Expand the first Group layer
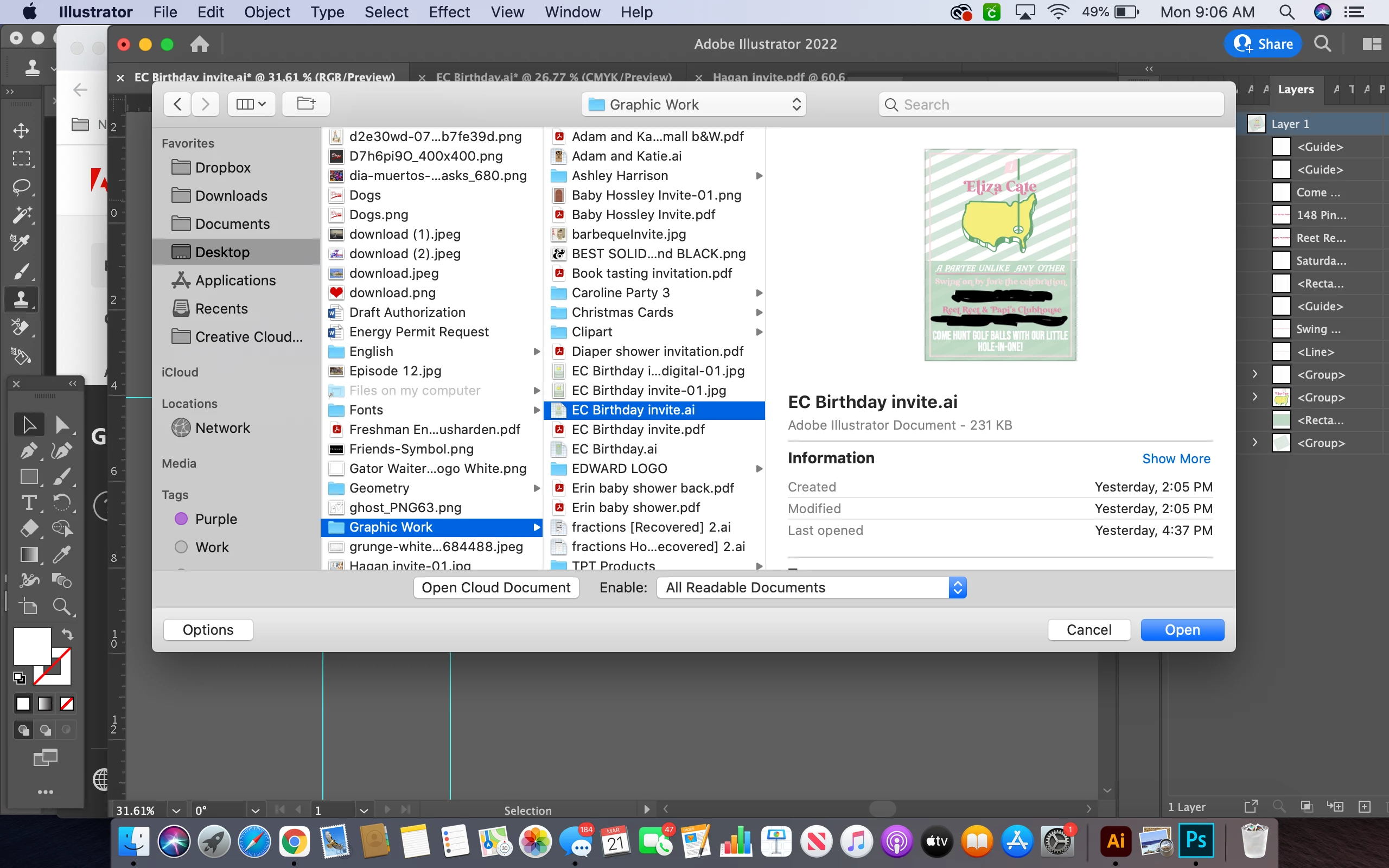Screen dimensions: 1389x868 pos(1254,374)
